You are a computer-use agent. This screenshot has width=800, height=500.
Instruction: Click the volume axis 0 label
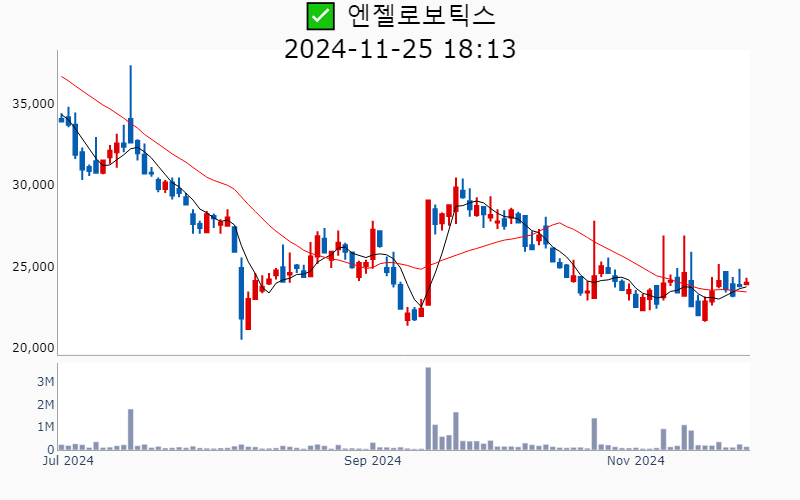click(51, 450)
